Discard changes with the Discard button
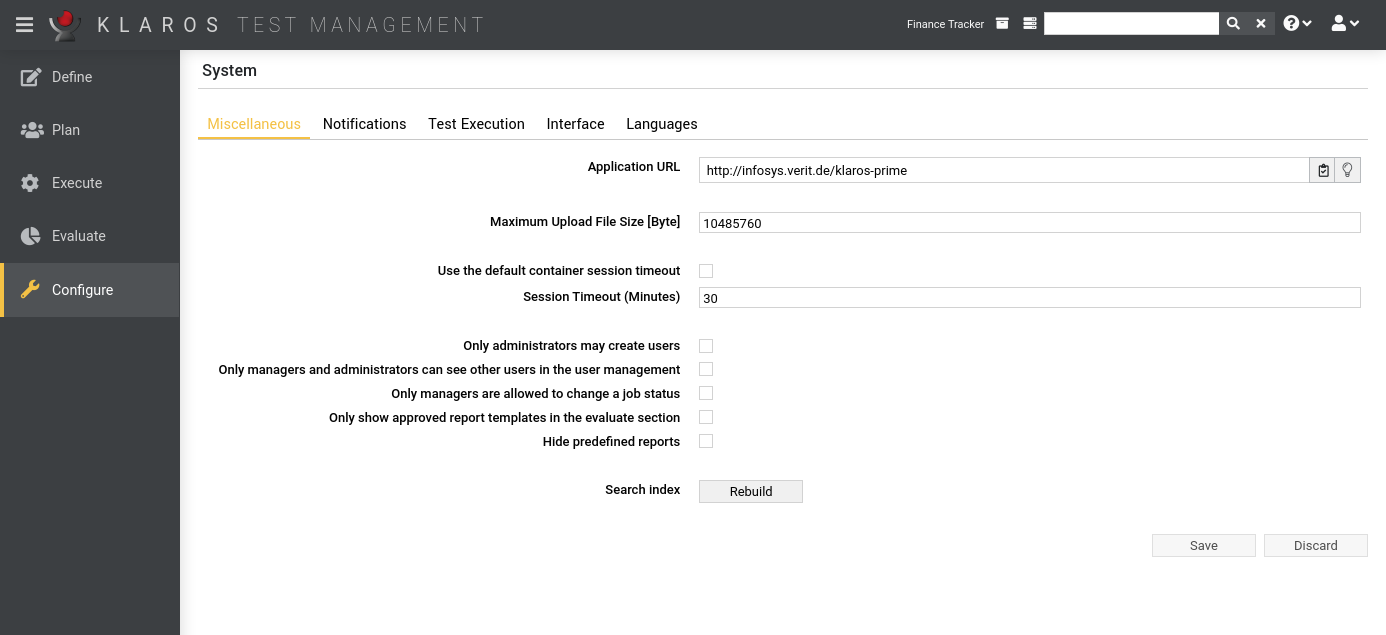Screen dimensions: 1386x635 click(x=1315, y=545)
